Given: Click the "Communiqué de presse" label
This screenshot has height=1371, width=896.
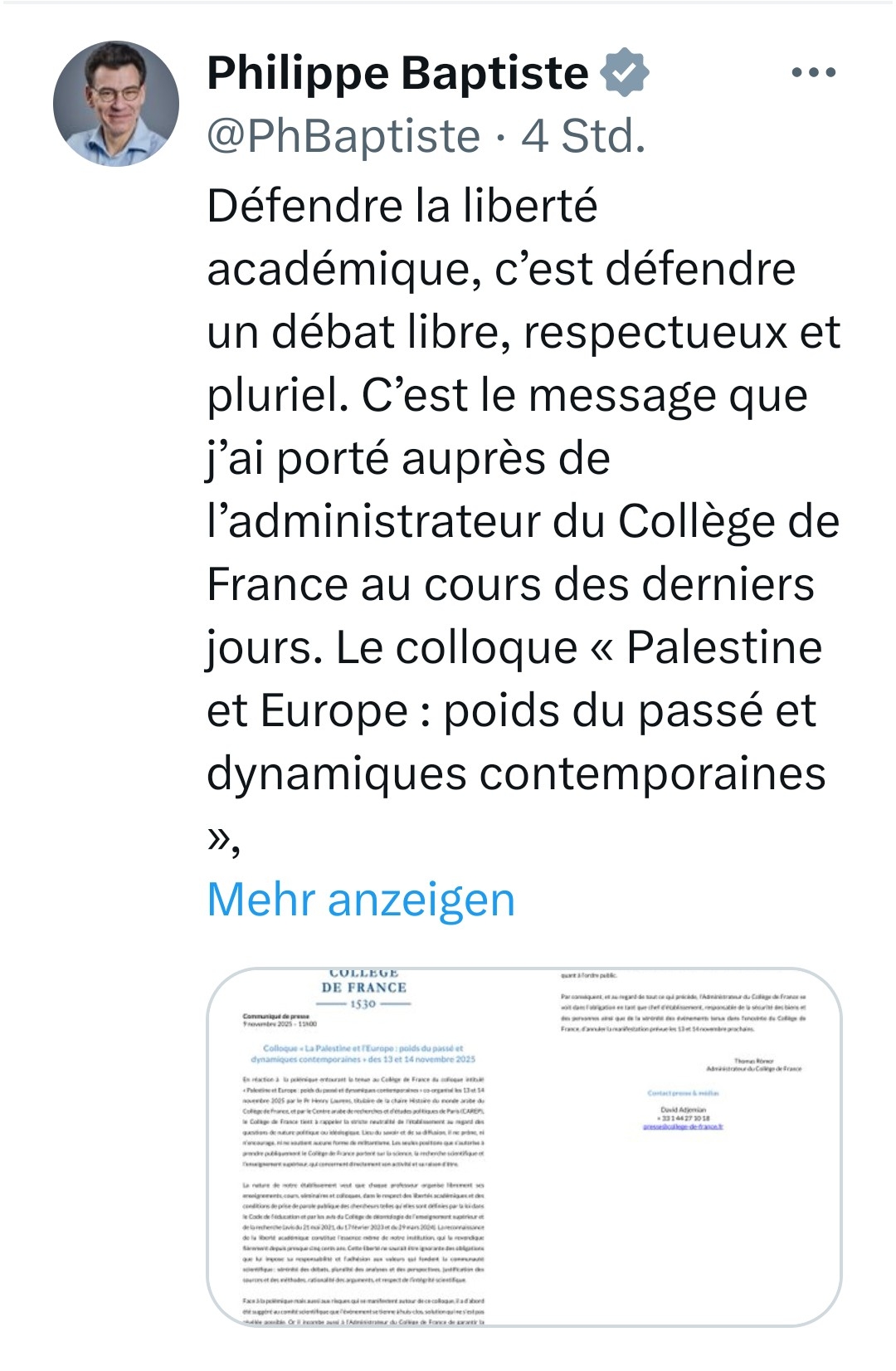Looking at the screenshot, I should (276, 1016).
